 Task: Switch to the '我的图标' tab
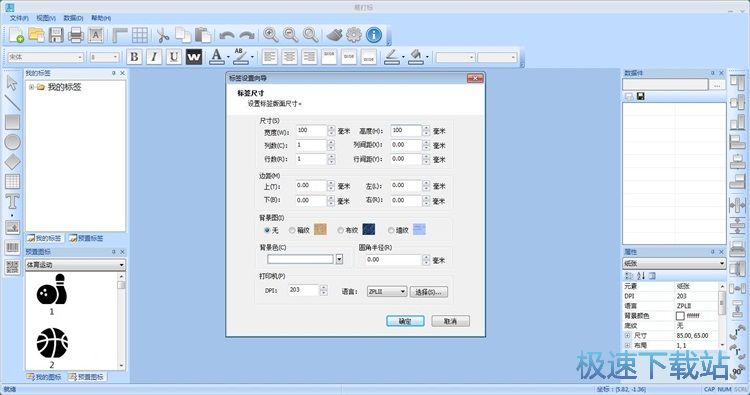point(44,377)
